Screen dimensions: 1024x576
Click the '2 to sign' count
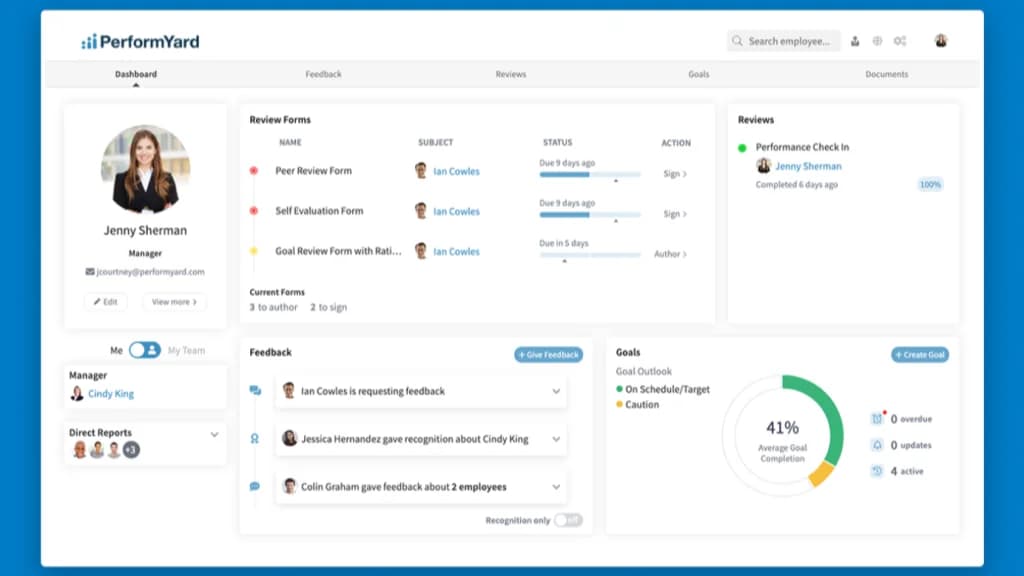click(328, 307)
